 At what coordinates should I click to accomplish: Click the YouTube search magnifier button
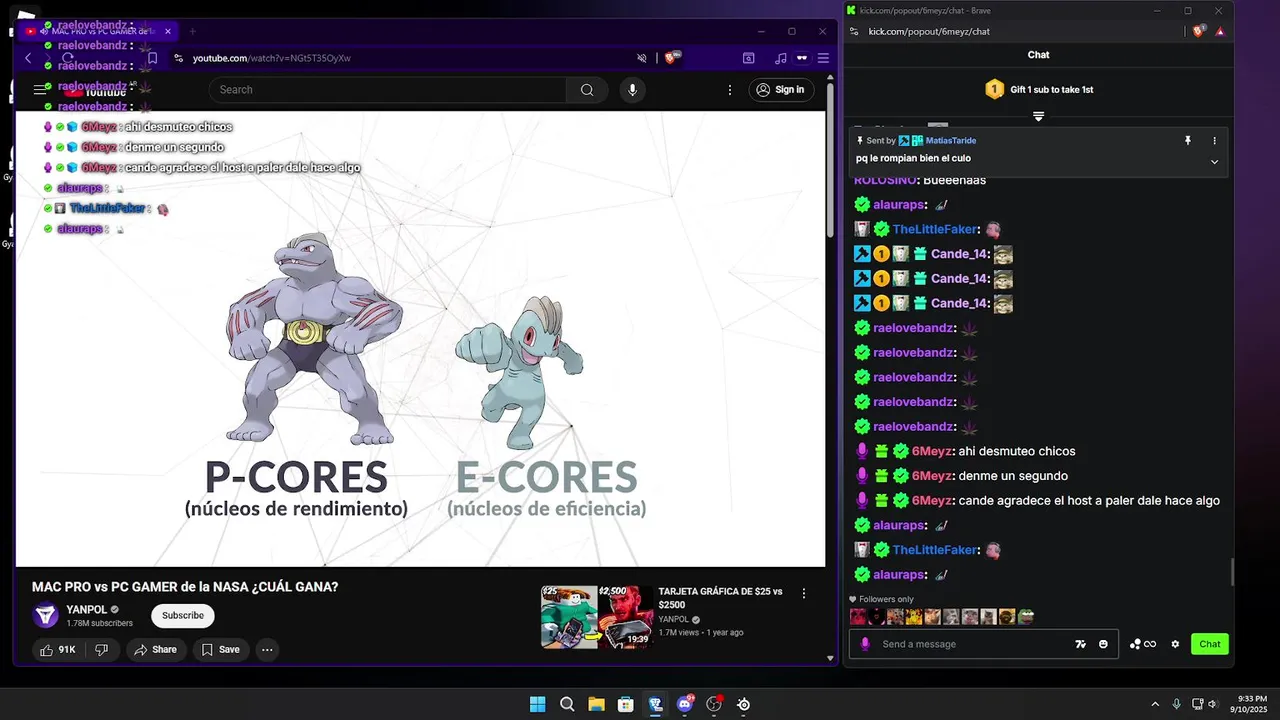[x=587, y=90]
